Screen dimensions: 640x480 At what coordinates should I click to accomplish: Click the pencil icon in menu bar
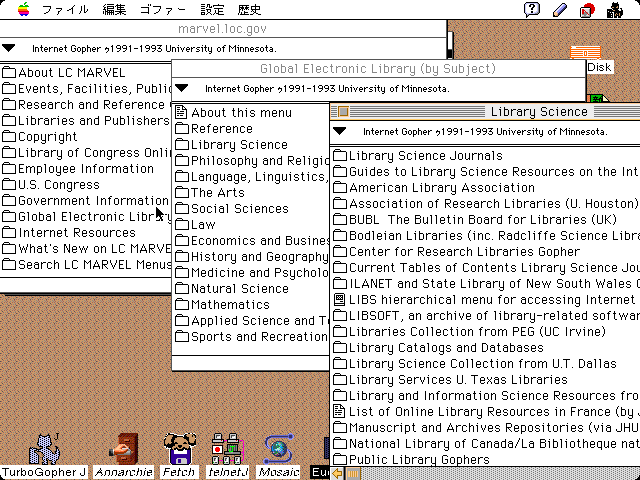(560, 10)
